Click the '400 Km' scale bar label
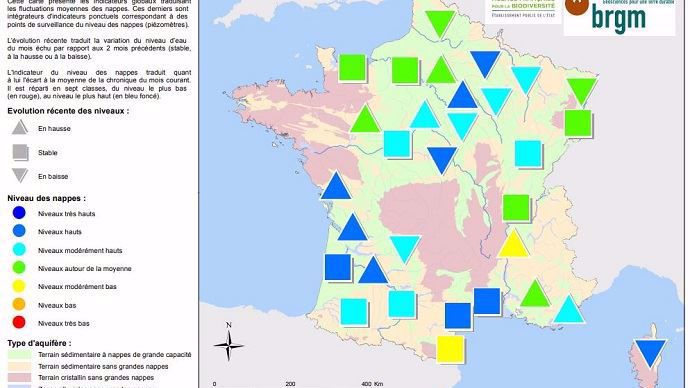The width and height of the screenshot is (690, 388). (x=371, y=384)
